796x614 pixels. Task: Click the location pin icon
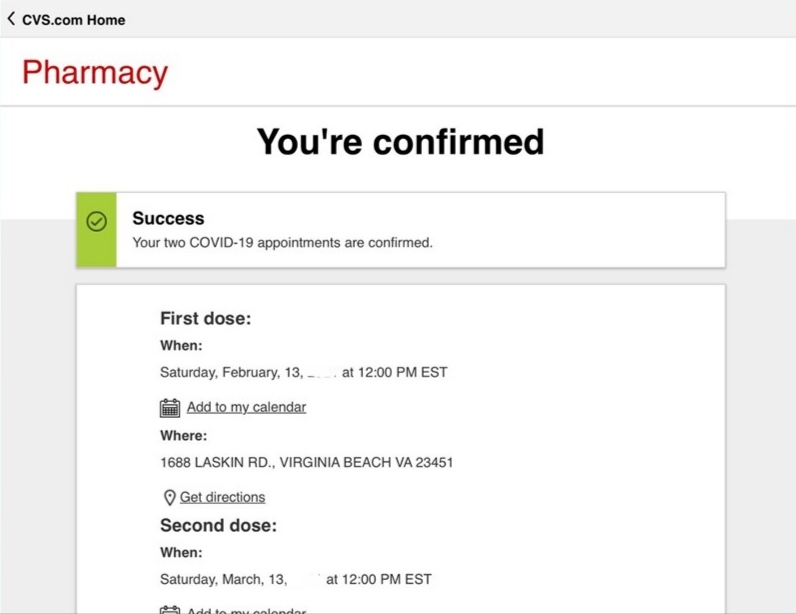click(x=169, y=497)
